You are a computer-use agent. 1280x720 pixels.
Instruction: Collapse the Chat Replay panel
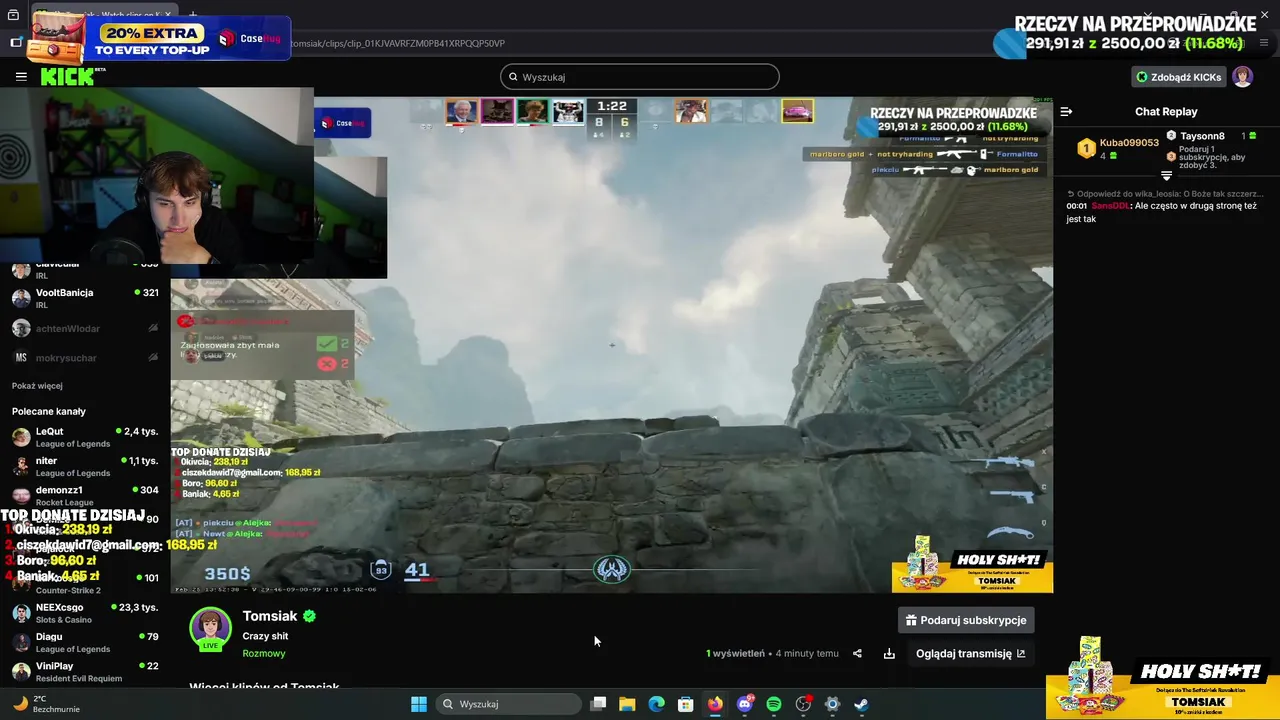1066,112
